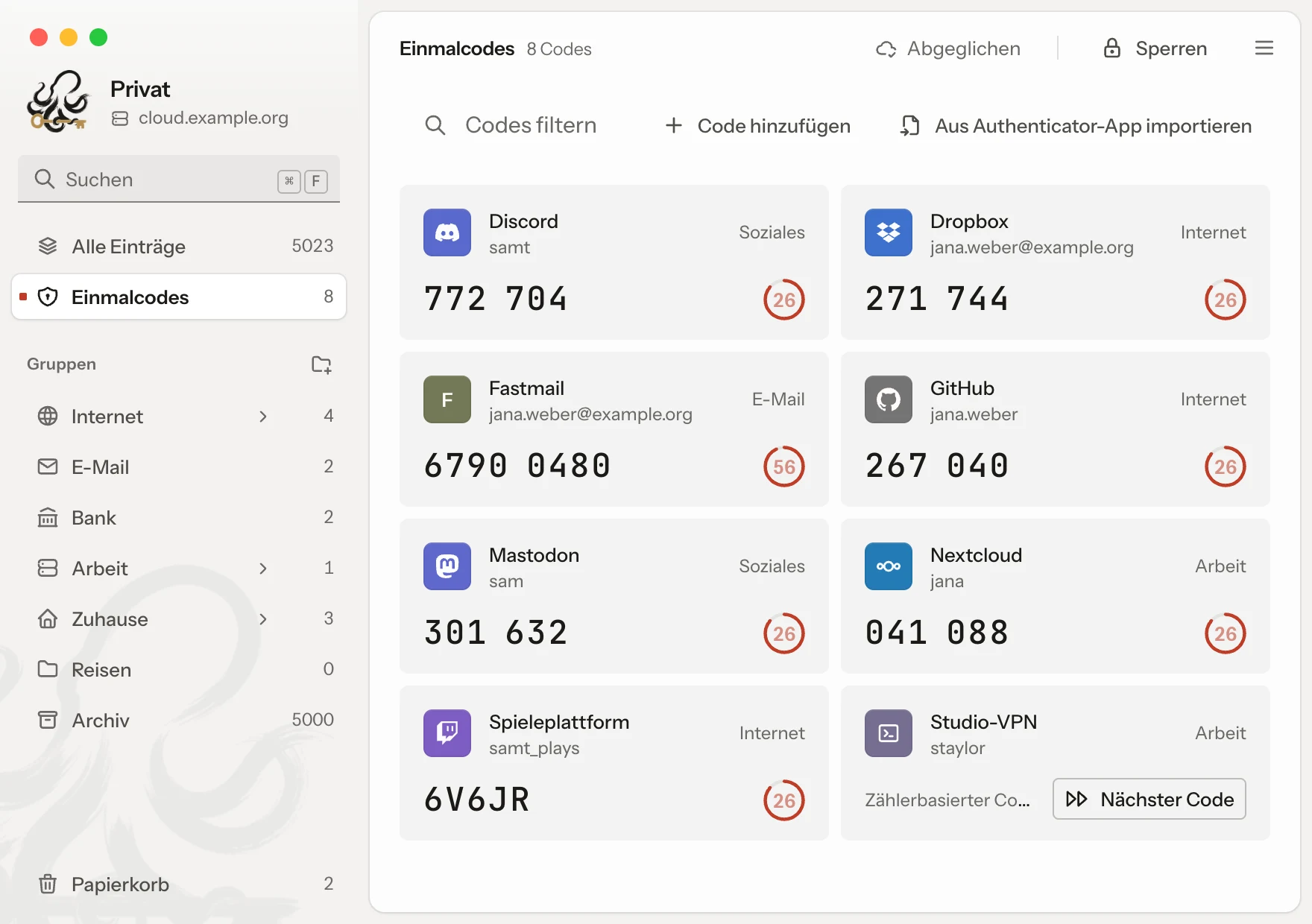Copy the Nextcloud code 041 088
This screenshot has width=1312, height=924.
tap(937, 633)
